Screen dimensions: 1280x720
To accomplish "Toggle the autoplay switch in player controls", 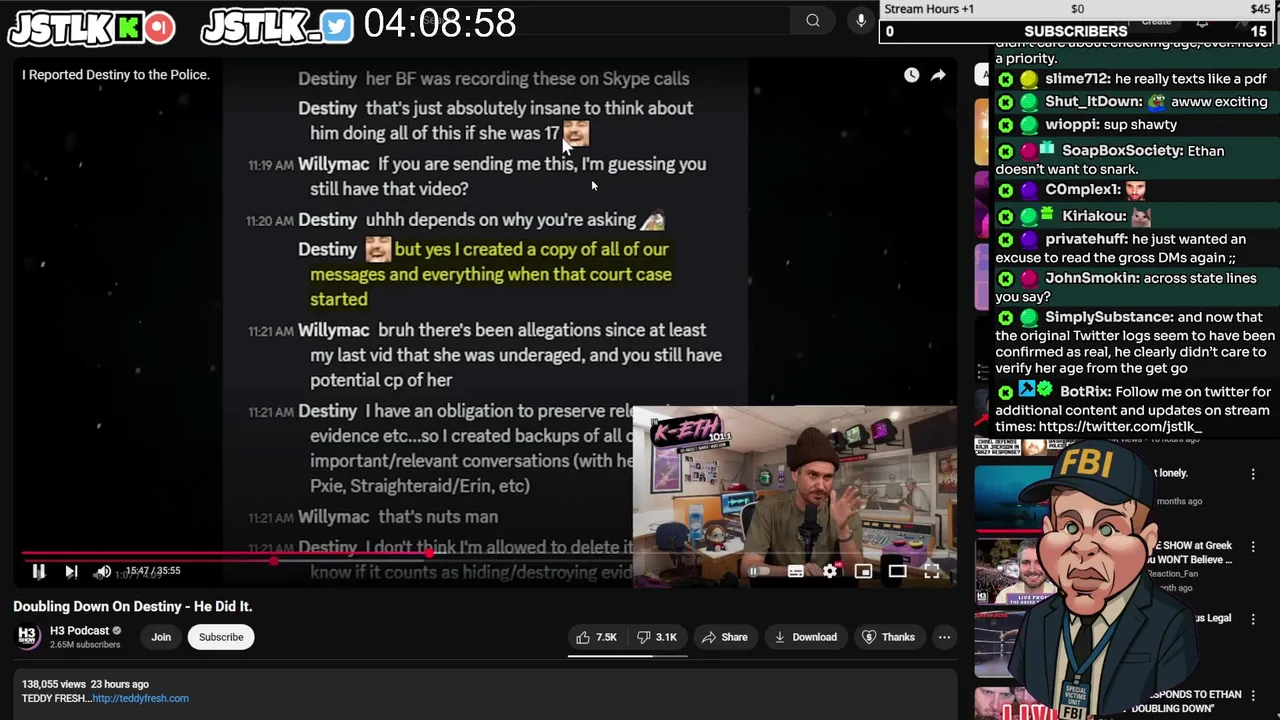I will click(x=760, y=571).
